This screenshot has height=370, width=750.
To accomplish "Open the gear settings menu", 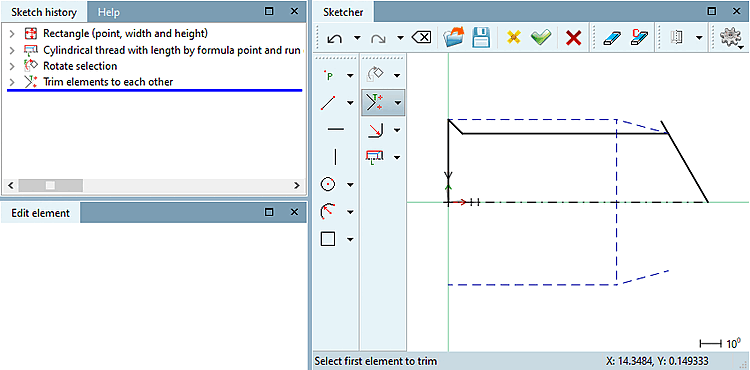I will tap(731, 38).
